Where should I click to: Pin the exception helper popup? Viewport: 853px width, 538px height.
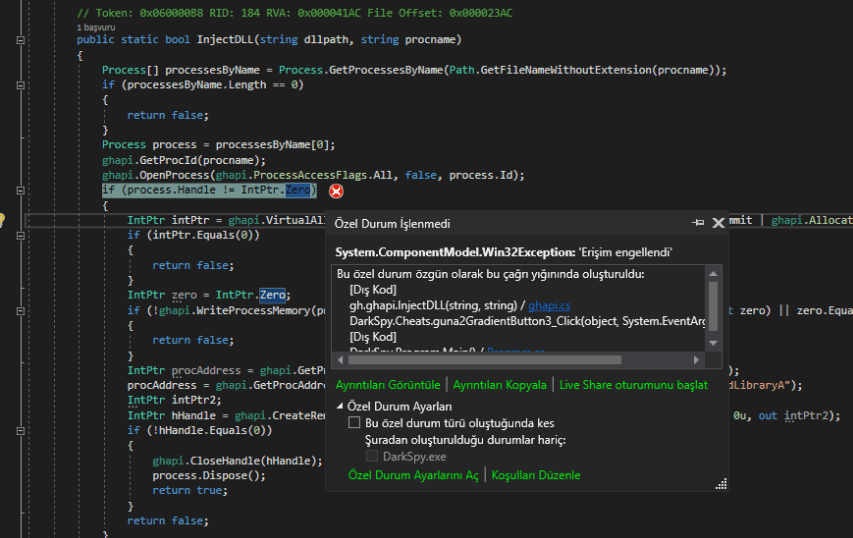[x=698, y=222]
